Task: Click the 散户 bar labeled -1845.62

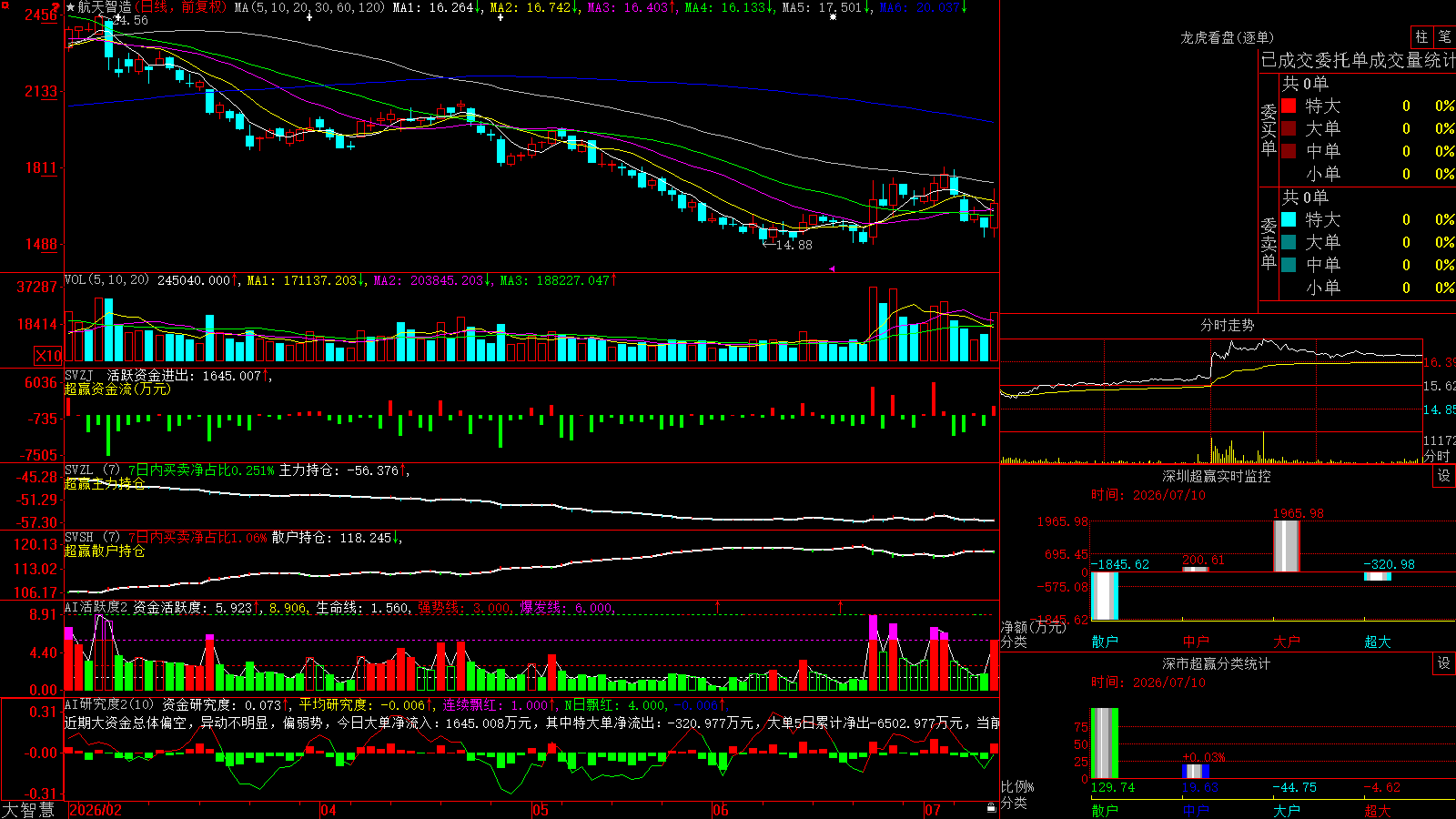Action: [1105, 596]
